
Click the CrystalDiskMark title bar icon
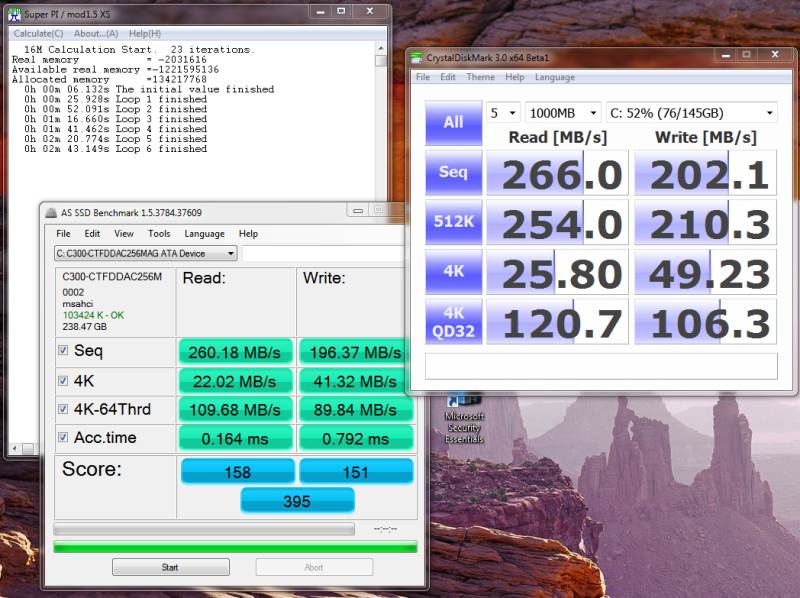point(417,58)
